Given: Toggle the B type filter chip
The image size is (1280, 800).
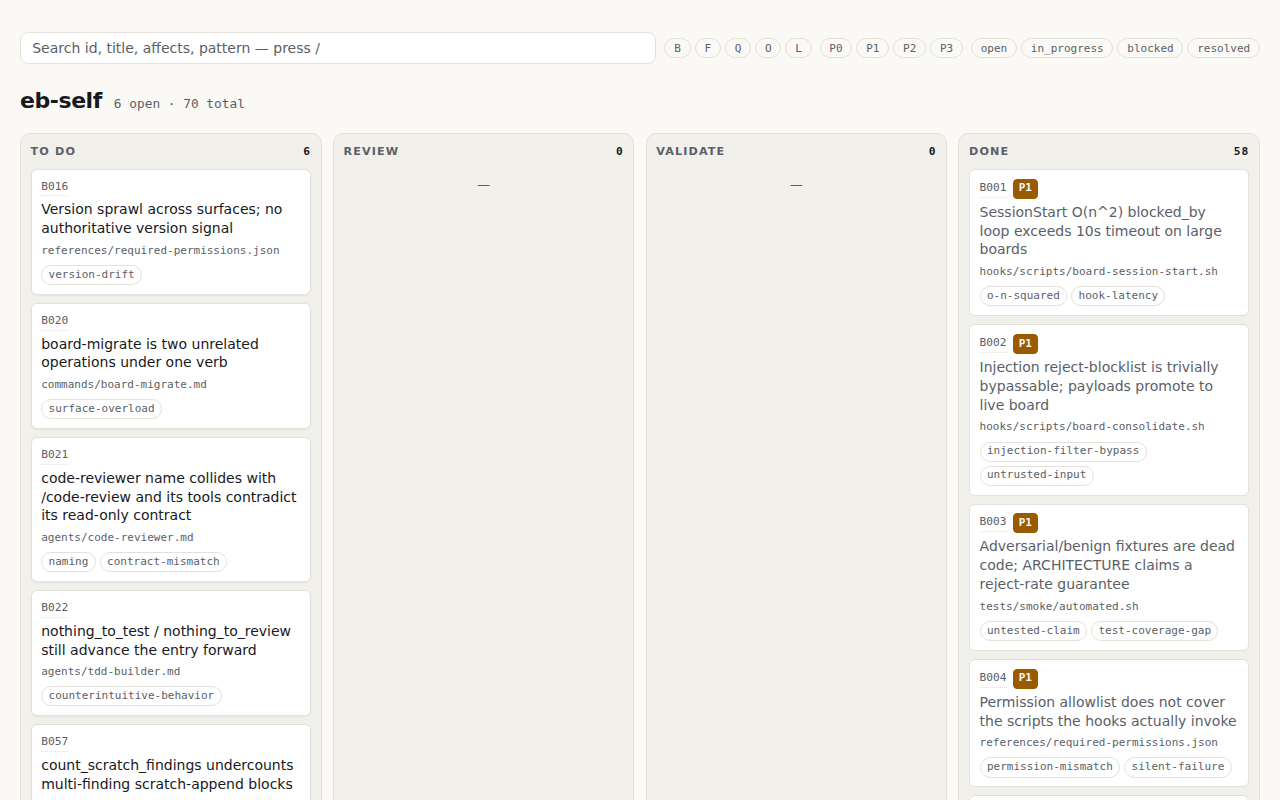Looking at the screenshot, I should pyautogui.click(x=678, y=48).
